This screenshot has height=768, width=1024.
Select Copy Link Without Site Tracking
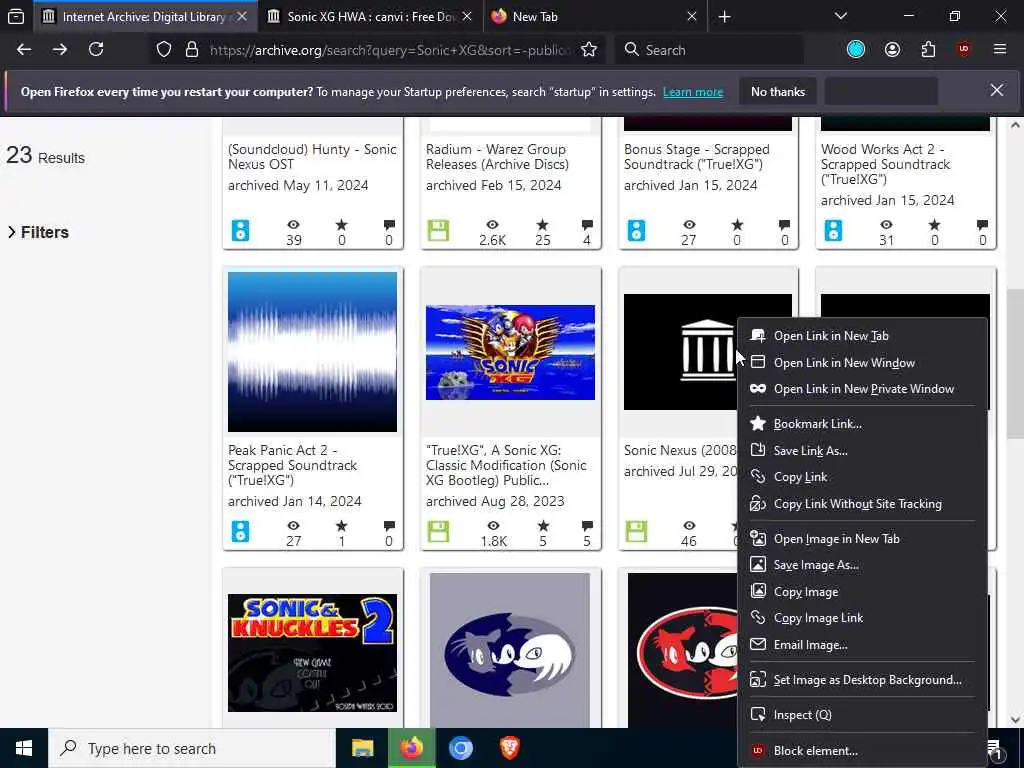[862, 504]
